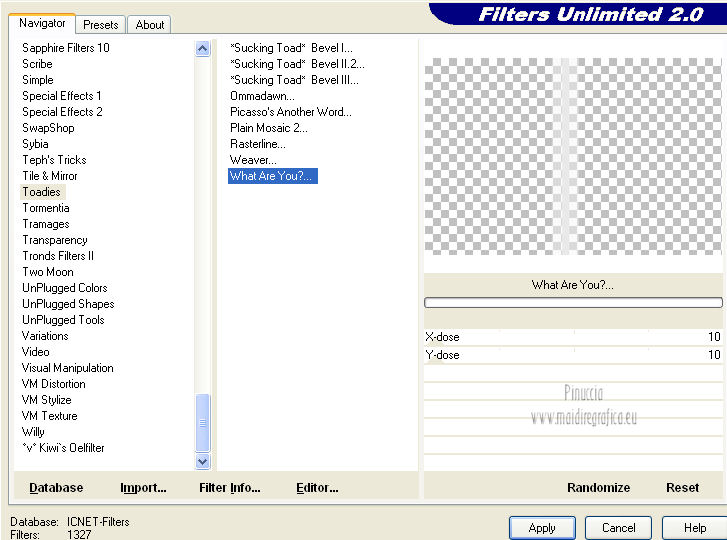This screenshot has width=727, height=540.
Task: Click the Apply button
Action: (542, 527)
